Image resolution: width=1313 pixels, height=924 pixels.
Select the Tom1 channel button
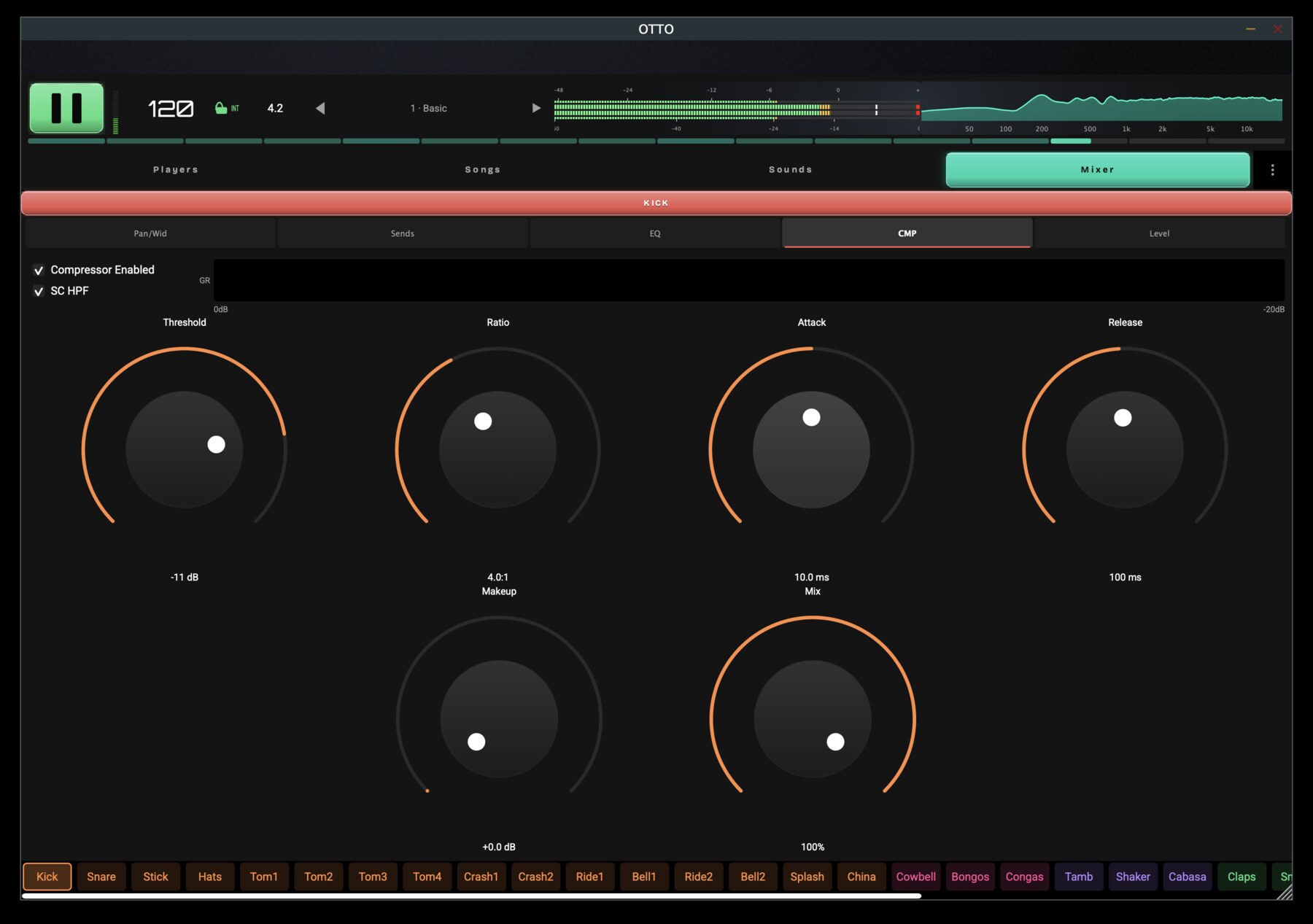click(264, 877)
